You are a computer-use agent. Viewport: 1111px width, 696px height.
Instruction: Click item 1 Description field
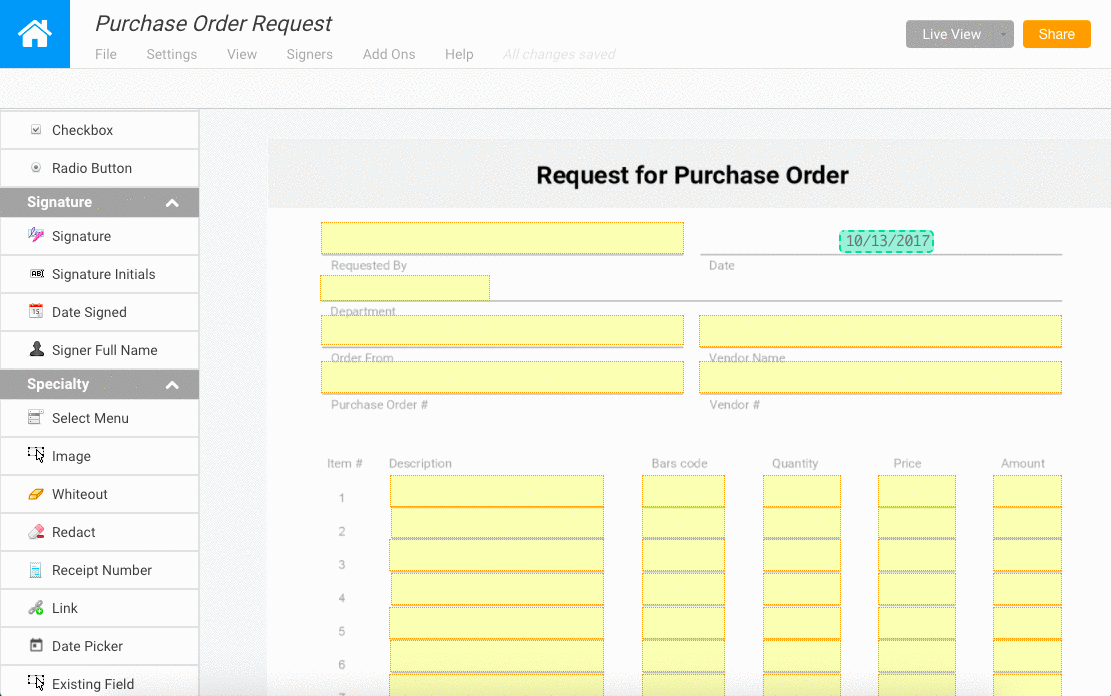[x=497, y=491]
